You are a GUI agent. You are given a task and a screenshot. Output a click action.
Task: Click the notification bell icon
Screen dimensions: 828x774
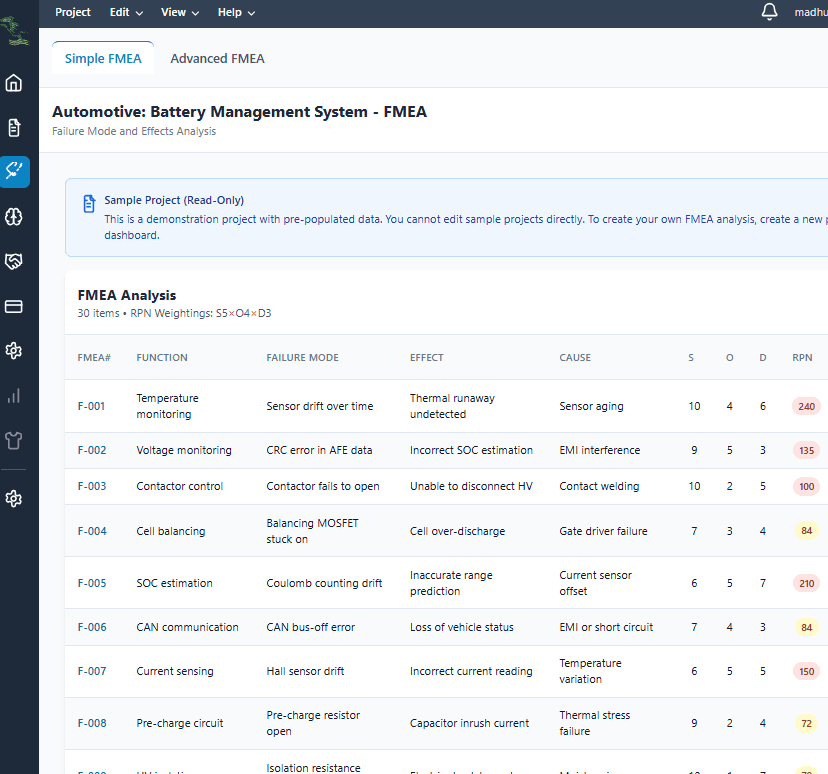pos(767,12)
